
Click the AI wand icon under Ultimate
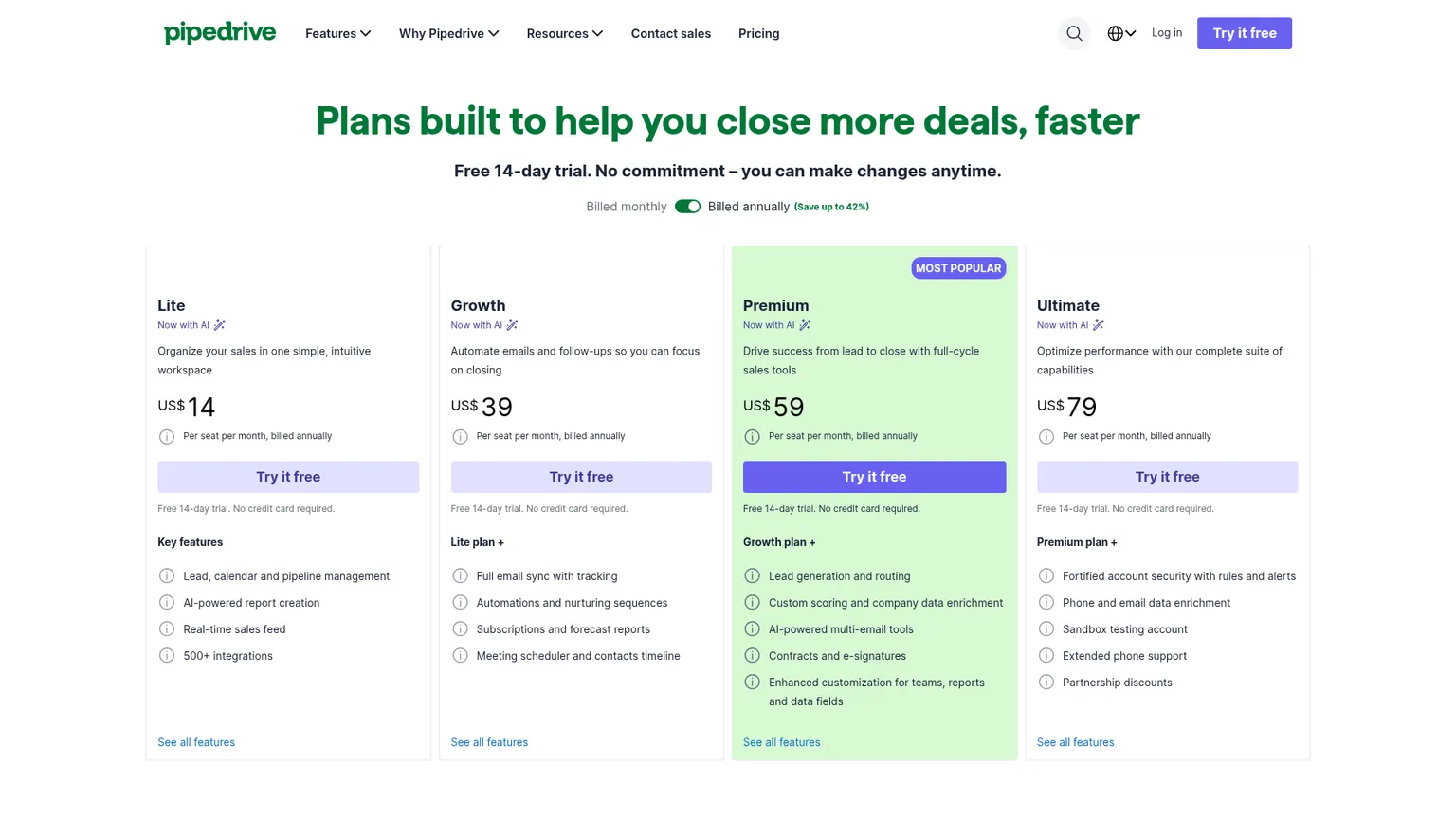pyautogui.click(x=1099, y=325)
